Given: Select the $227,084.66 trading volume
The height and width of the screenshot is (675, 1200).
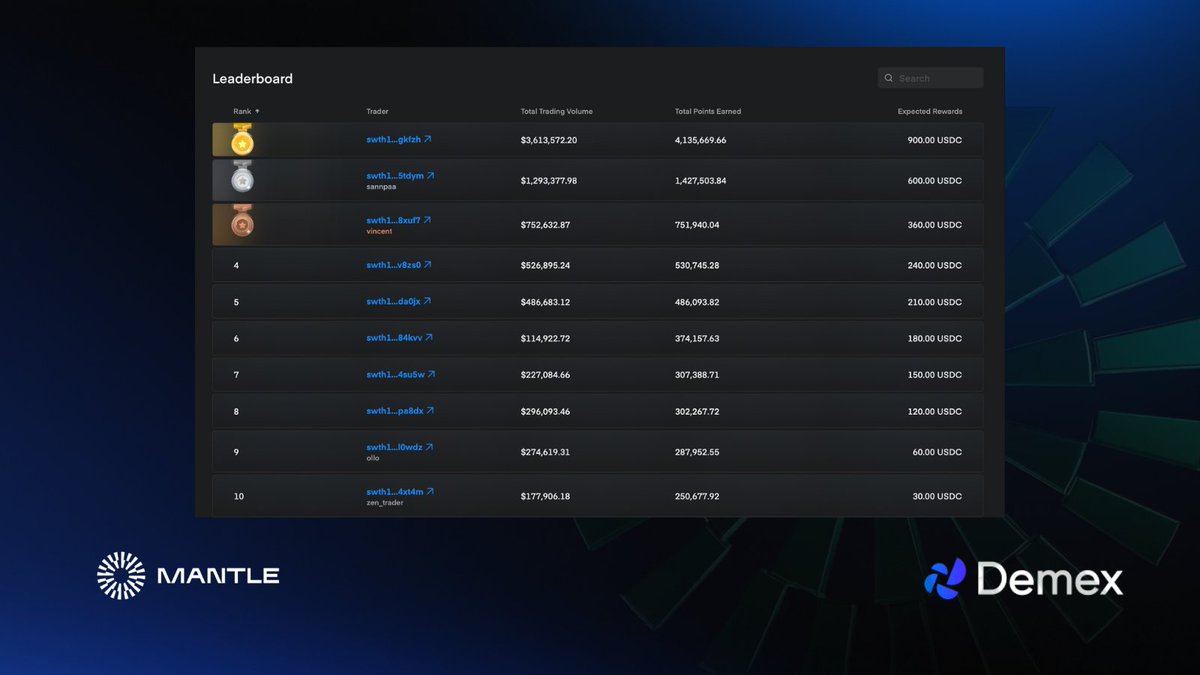Looking at the screenshot, I should 545,375.
